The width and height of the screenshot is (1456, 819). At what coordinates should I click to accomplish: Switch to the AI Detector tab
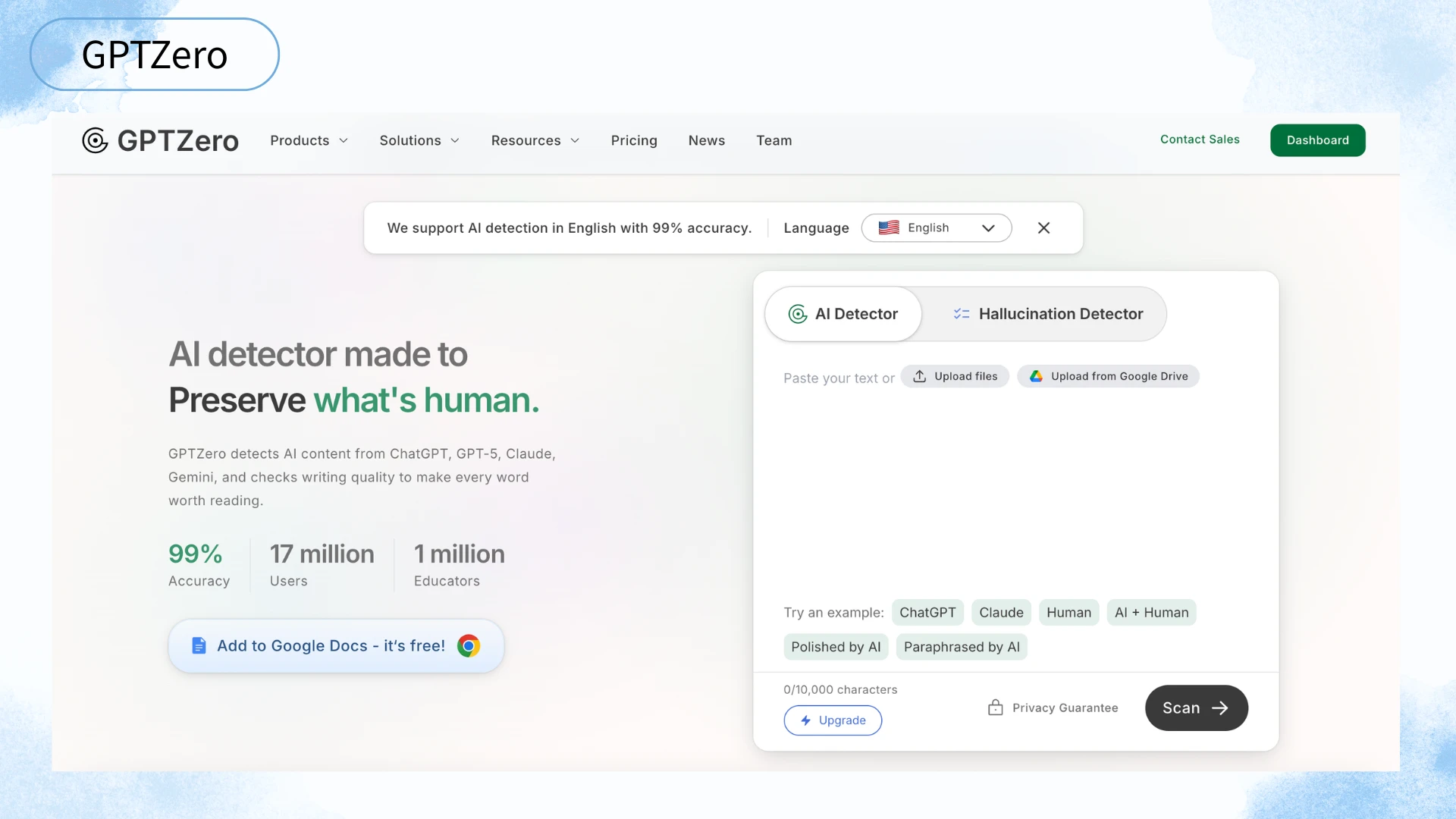coord(843,314)
